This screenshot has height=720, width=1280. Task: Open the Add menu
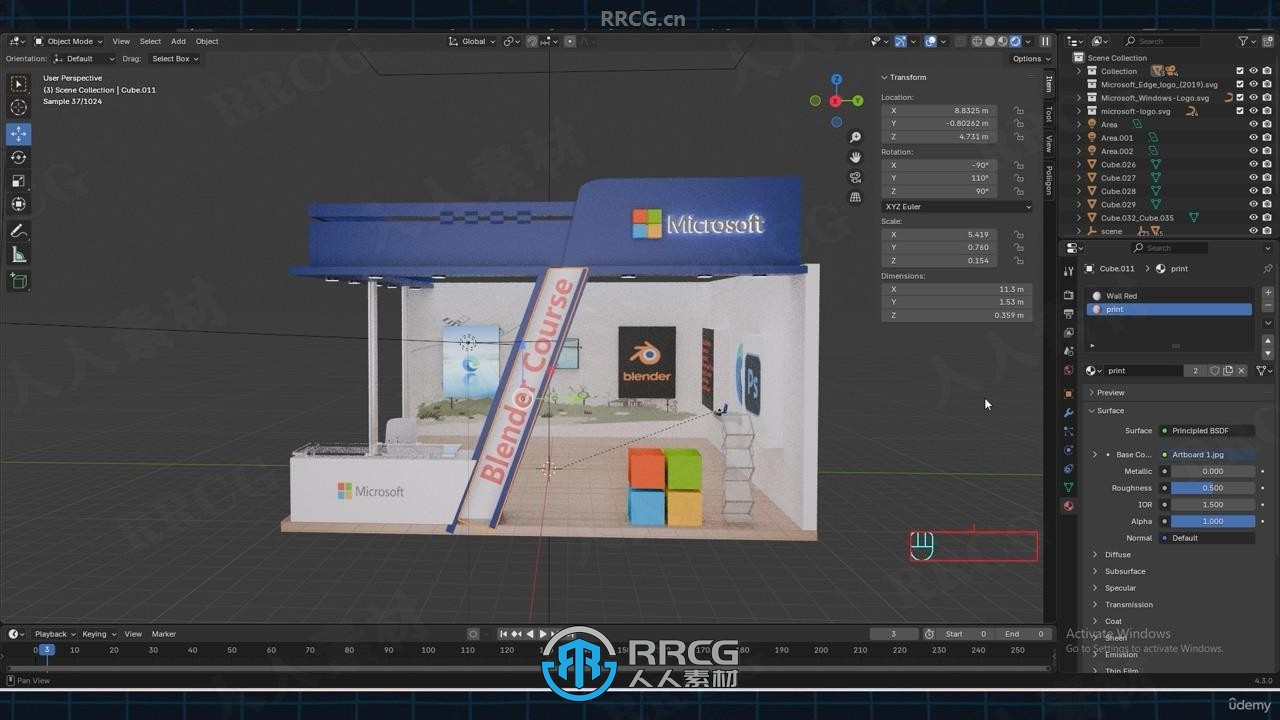[x=178, y=41]
